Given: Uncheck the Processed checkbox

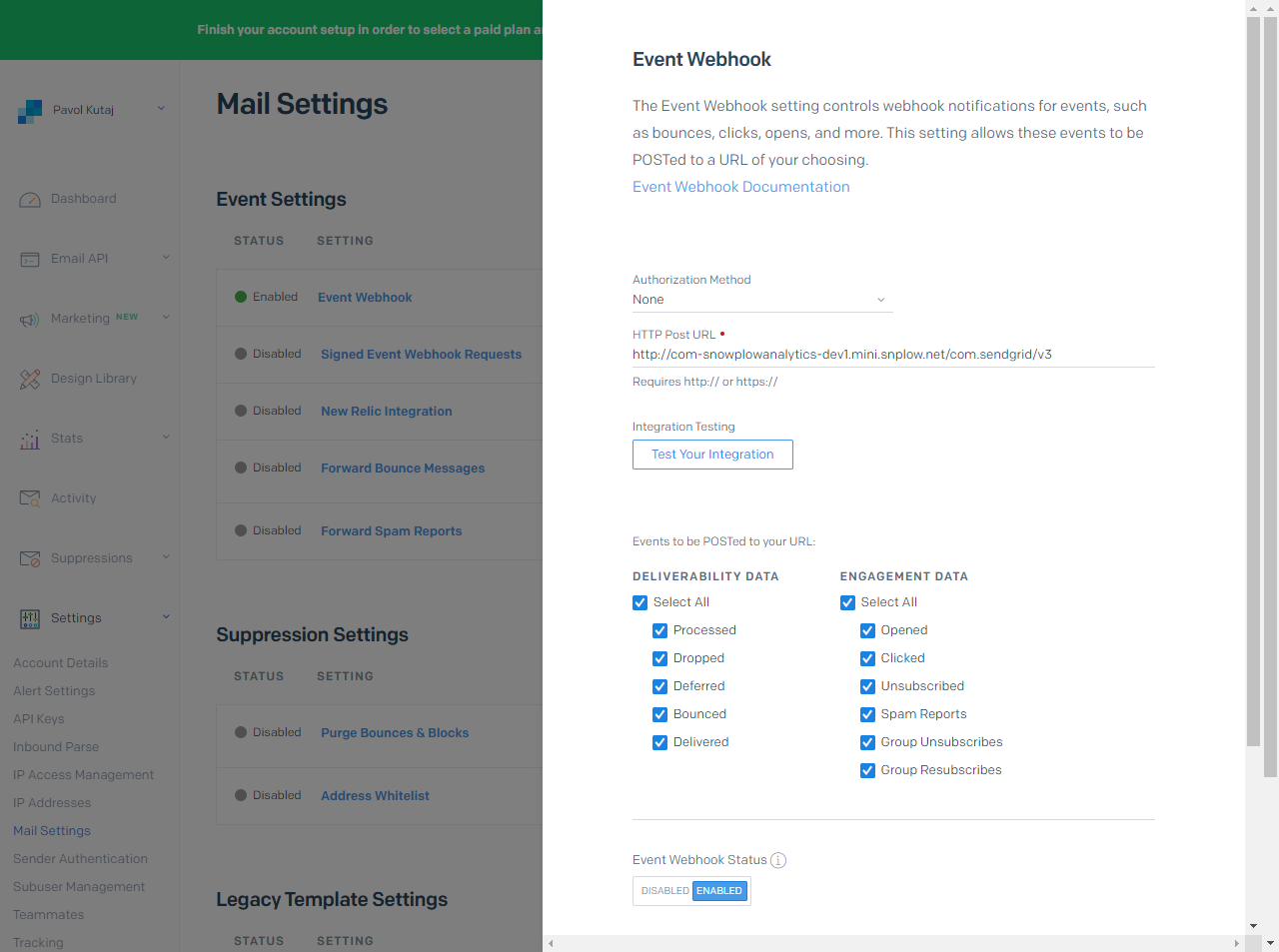Looking at the screenshot, I should (659, 631).
